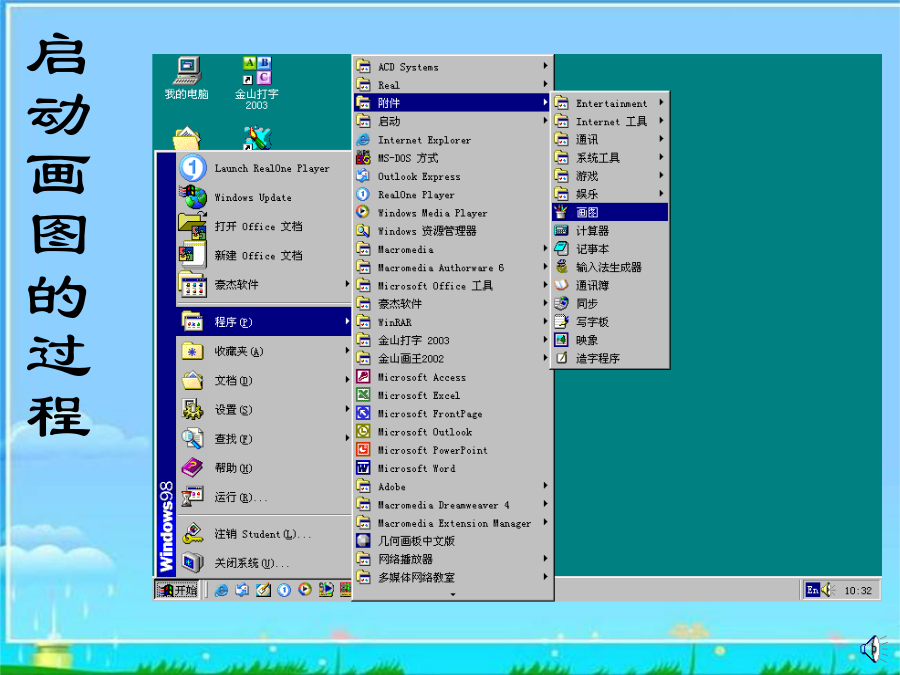
Task: Open 帮助(H) from Start menu
Action: (263, 467)
